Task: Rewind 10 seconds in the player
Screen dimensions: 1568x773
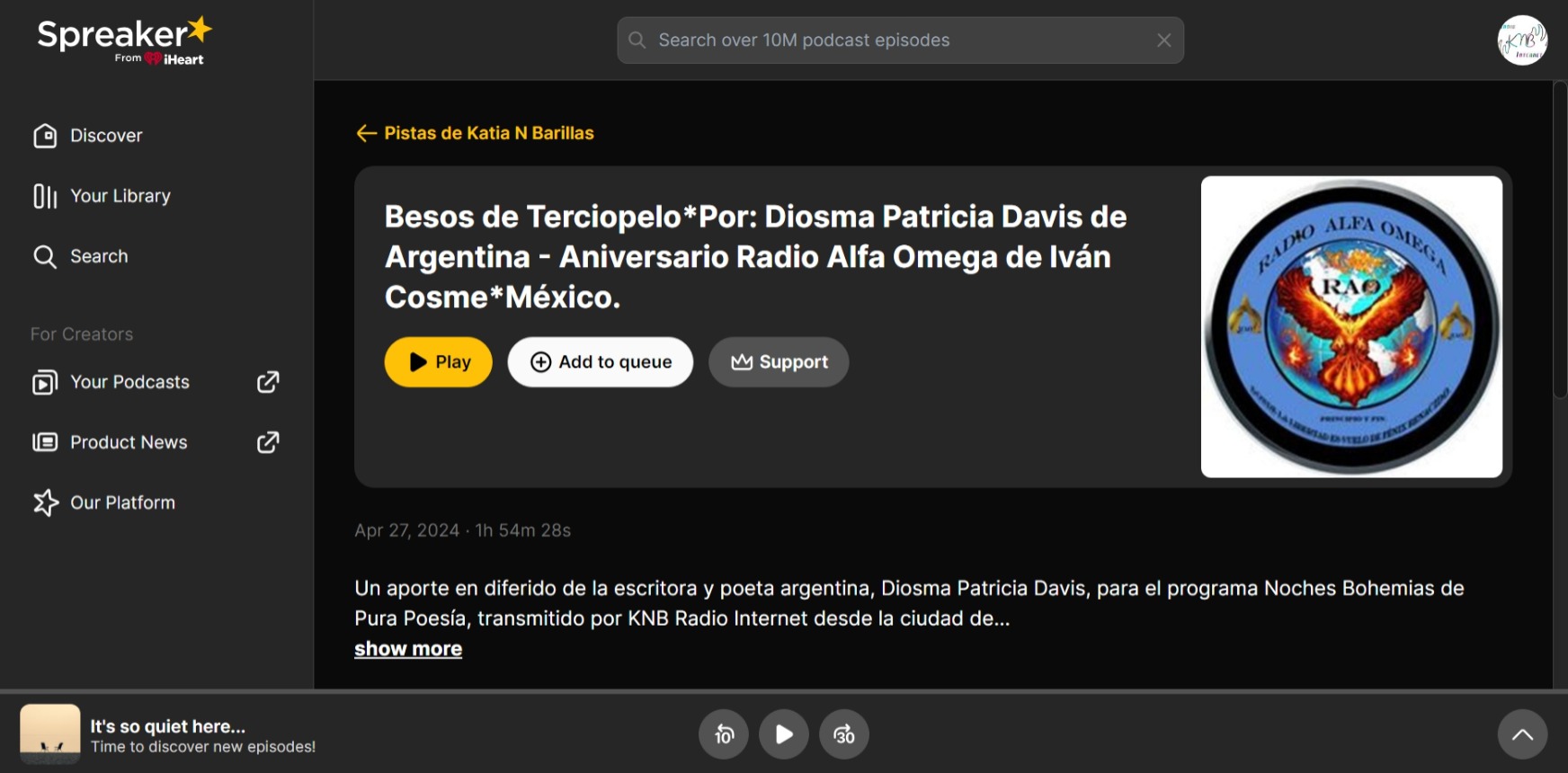Action: [724, 734]
